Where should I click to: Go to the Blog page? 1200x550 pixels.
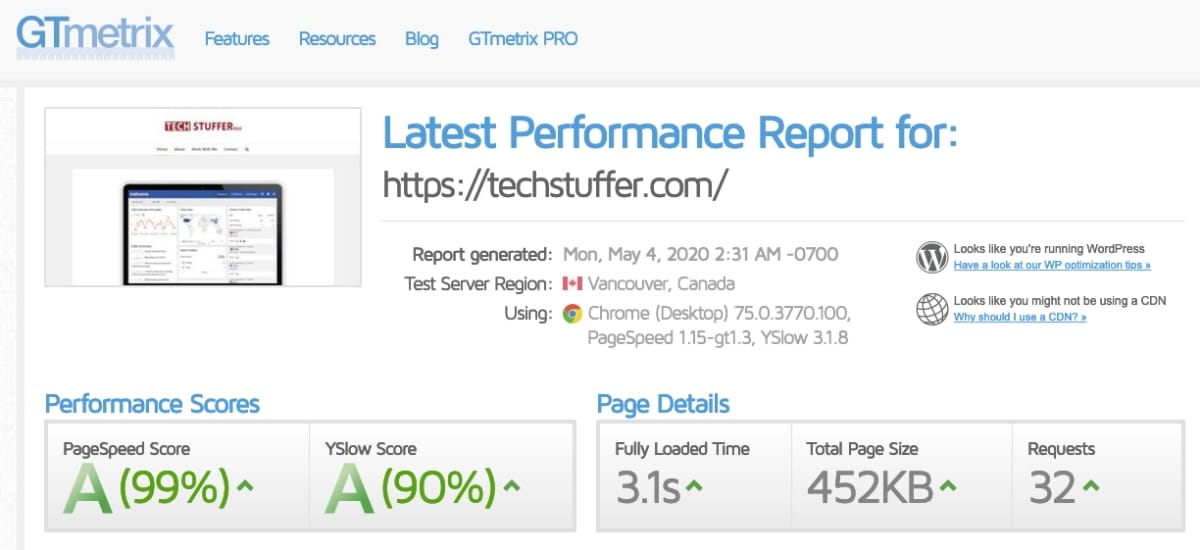click(x=422, y=39)
